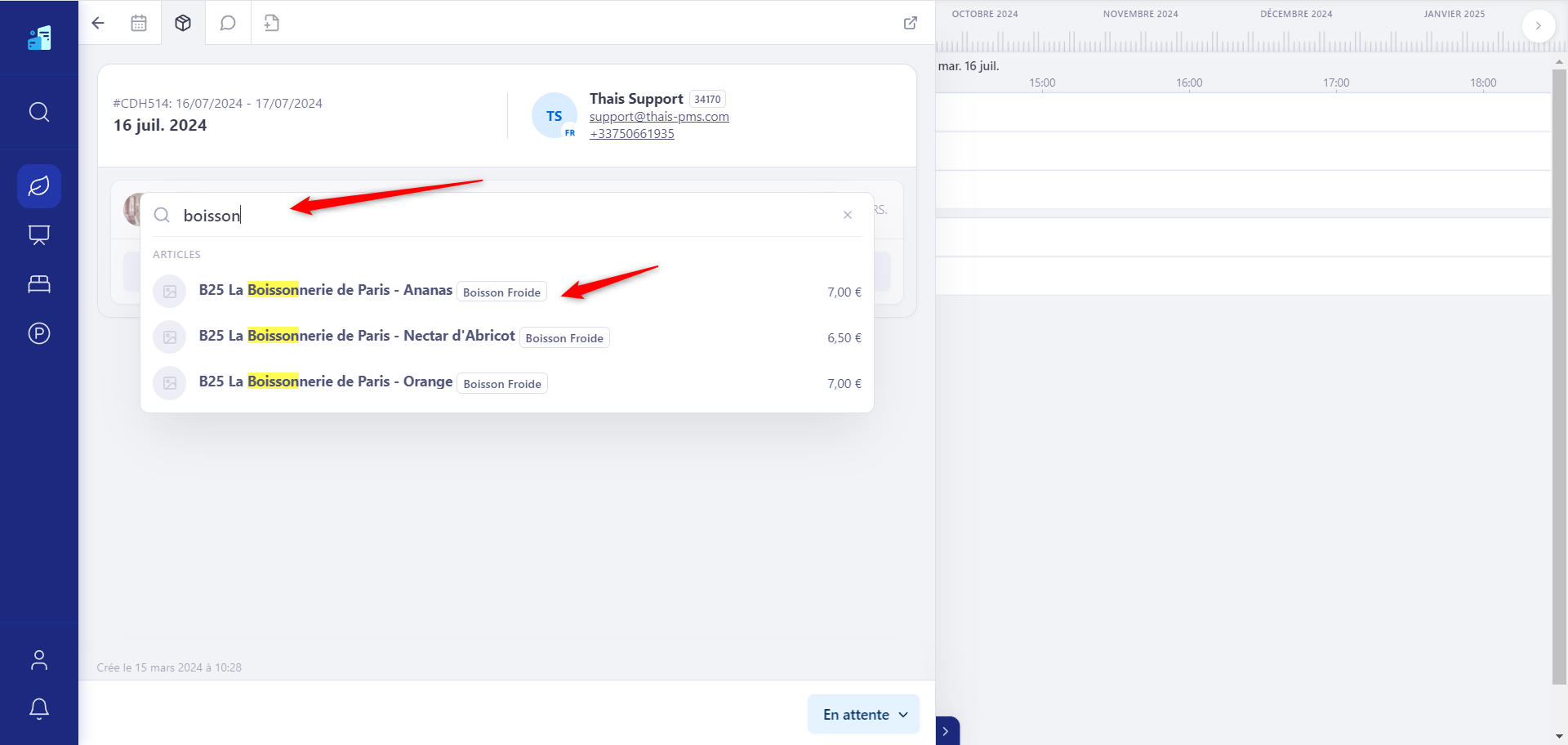Click the Boisson Froide tag on Nectar d'Abricot

click(564, 338)
